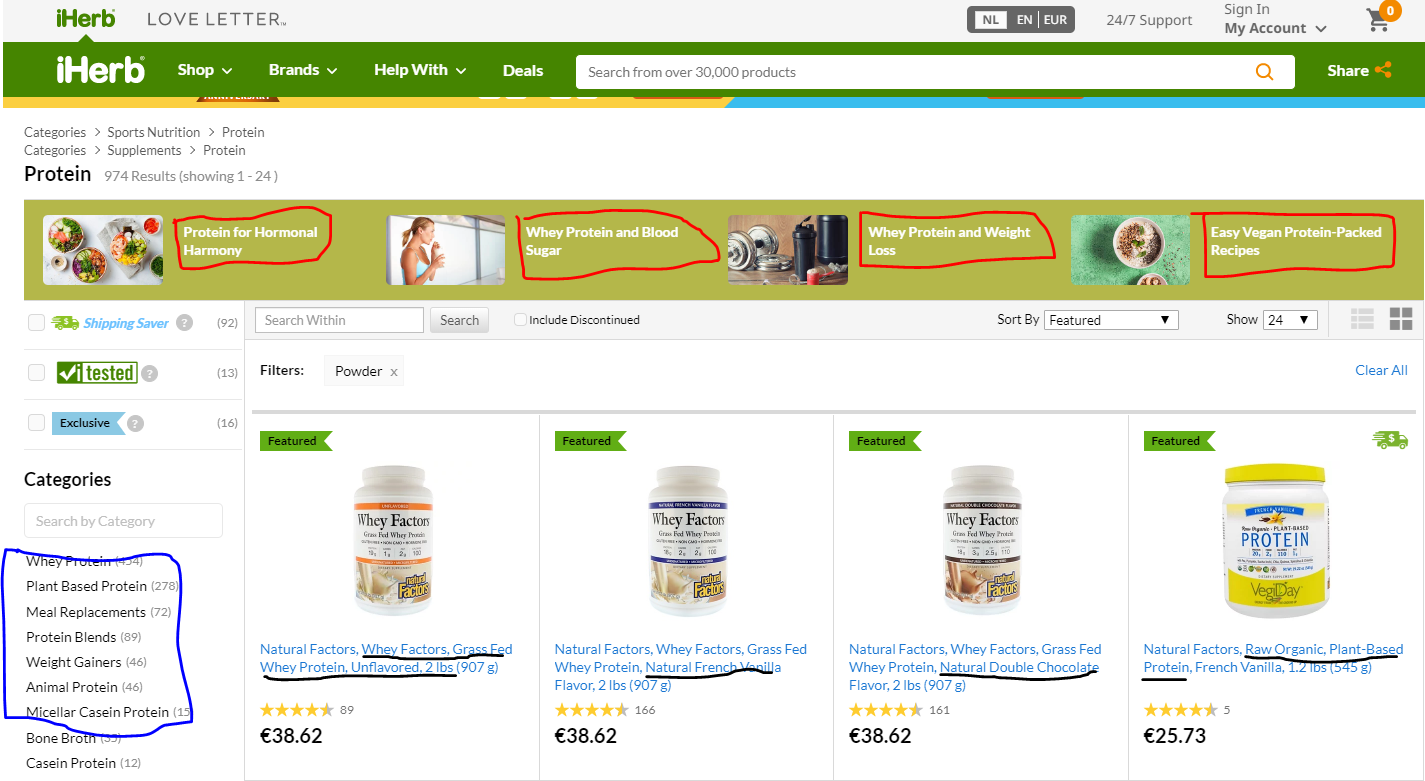Click the orange search magnifier icon
Viewport: 1425px width, 781px height.
click(x=1265, y=72)
